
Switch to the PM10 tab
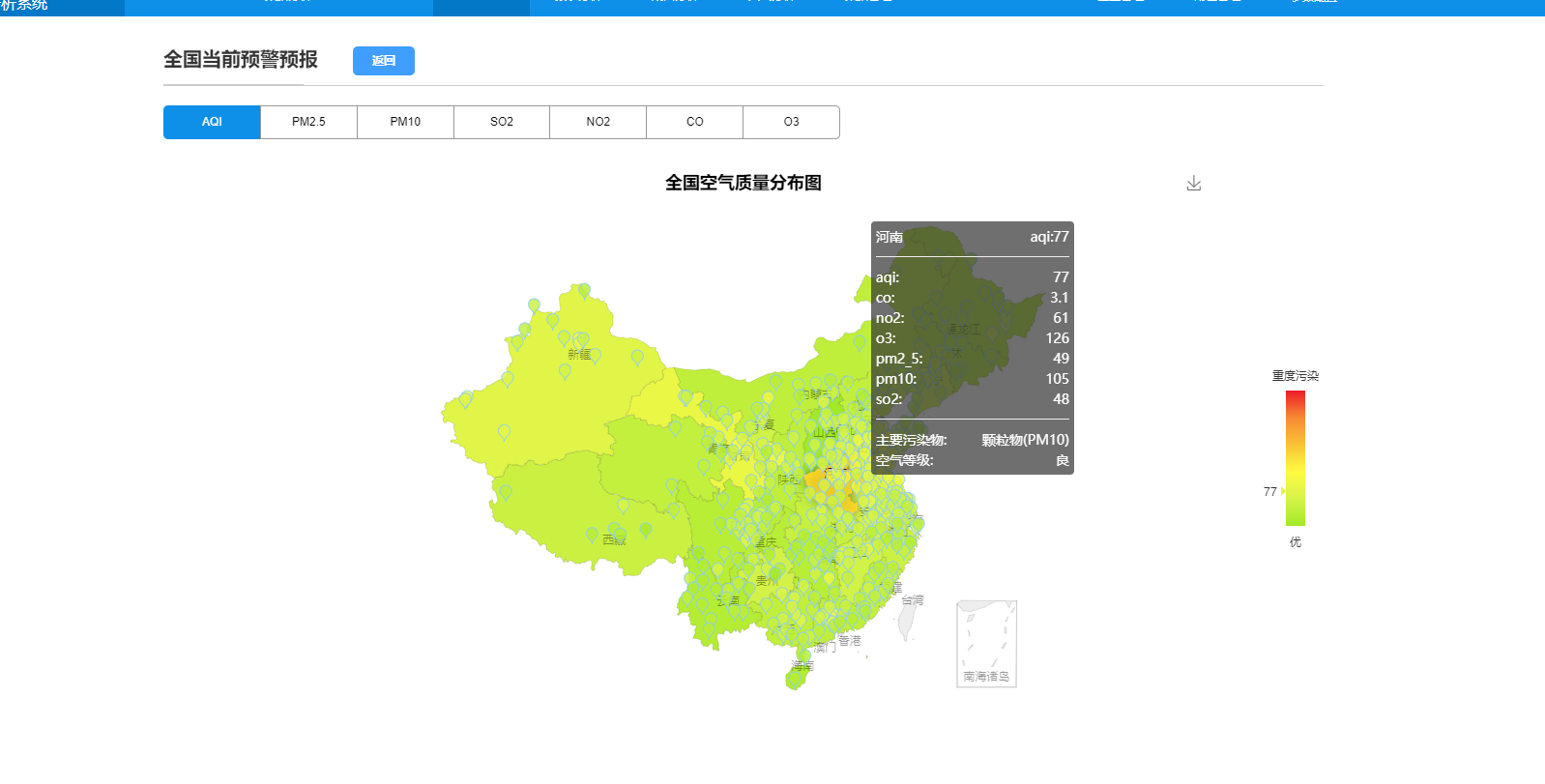click(x=405, y=122)
